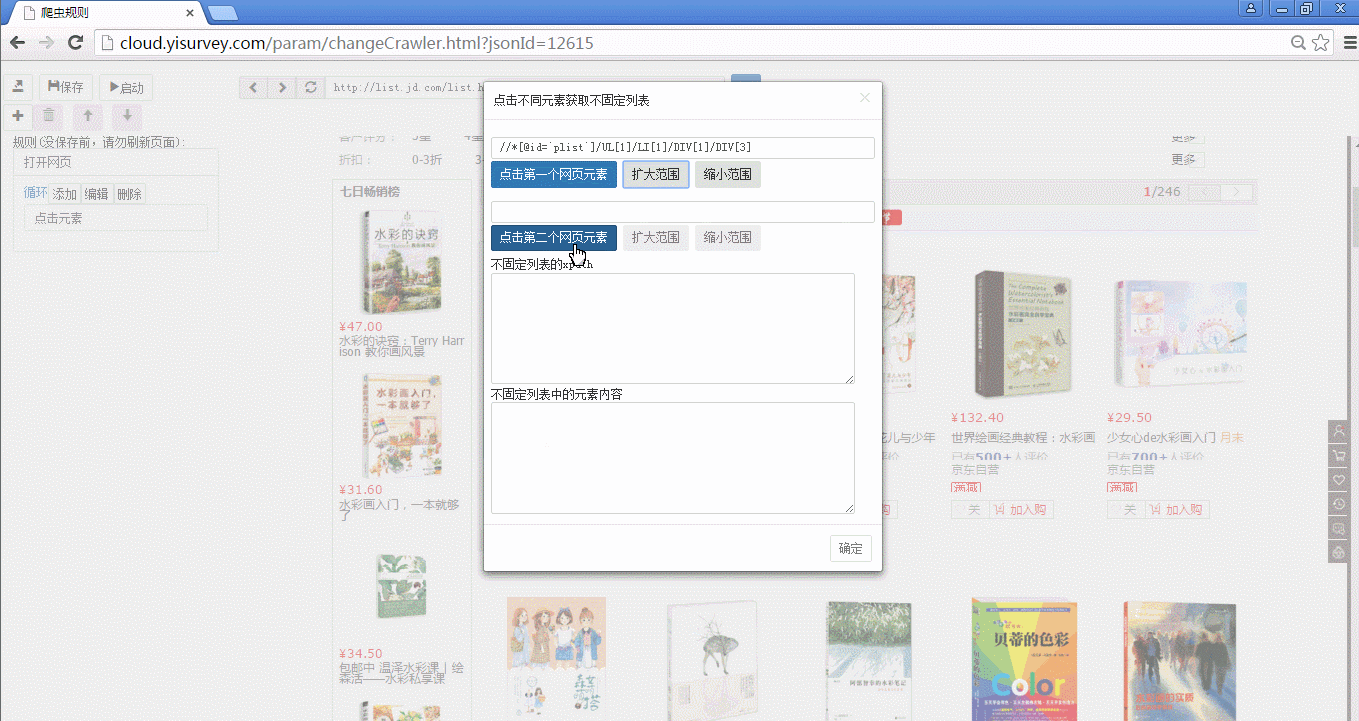Click the Chrome address bar URL

point(357,43)
